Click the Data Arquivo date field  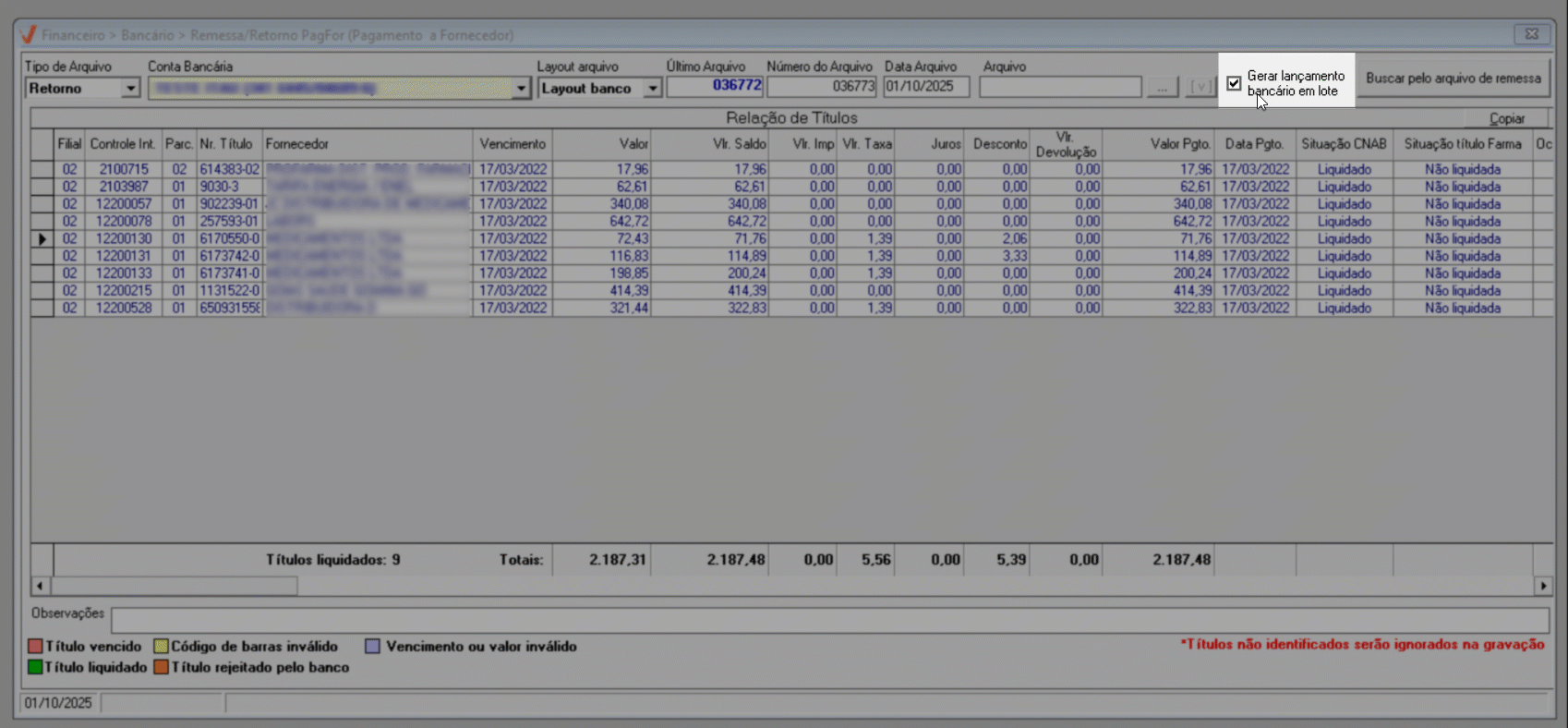coord(925,87)
